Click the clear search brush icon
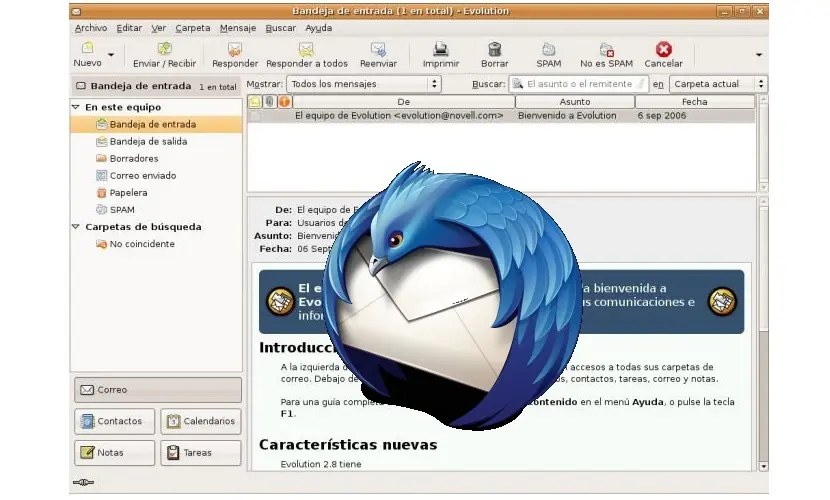 click(640, 84)
